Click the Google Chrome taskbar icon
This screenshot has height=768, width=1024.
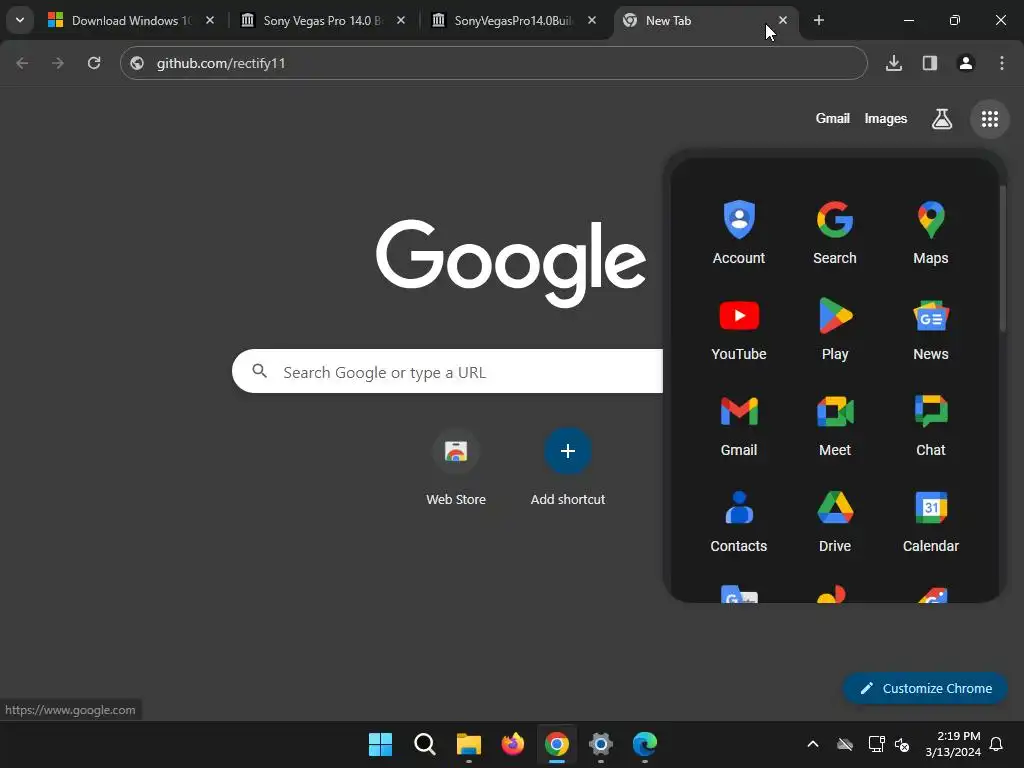click(x=556, y=744)
